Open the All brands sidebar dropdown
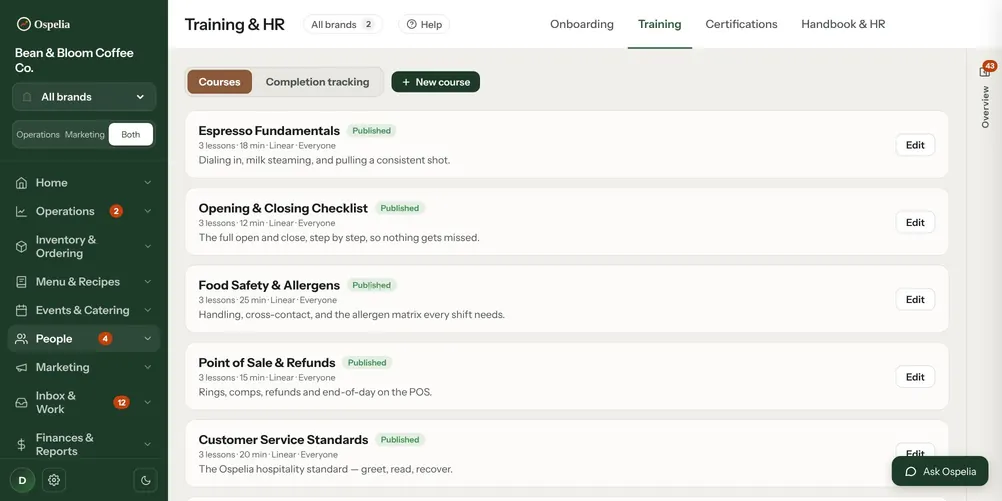The width and height of the screenshot is (1002, 501). click(x=84, y=97)
